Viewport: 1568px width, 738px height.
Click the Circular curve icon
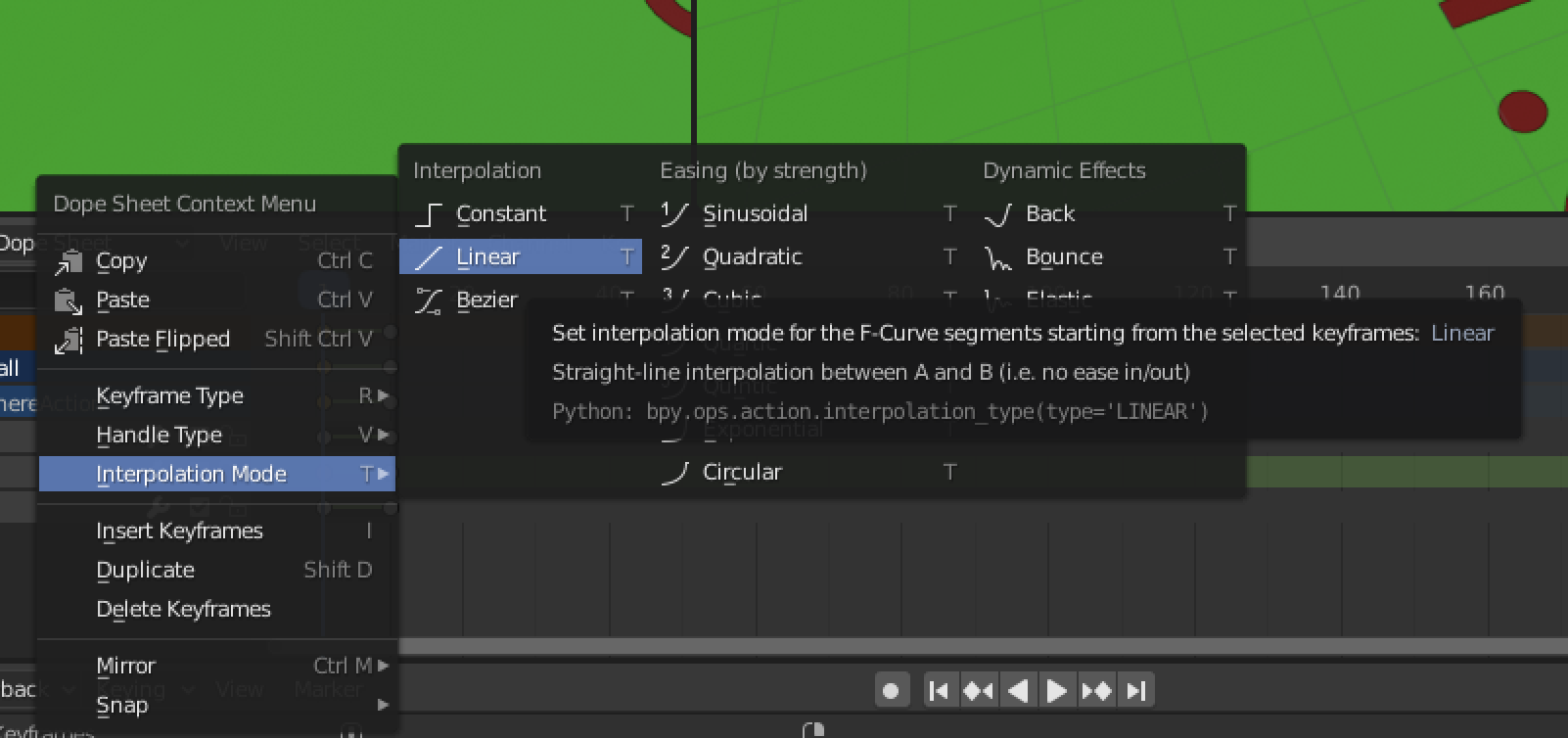point(675,473)
